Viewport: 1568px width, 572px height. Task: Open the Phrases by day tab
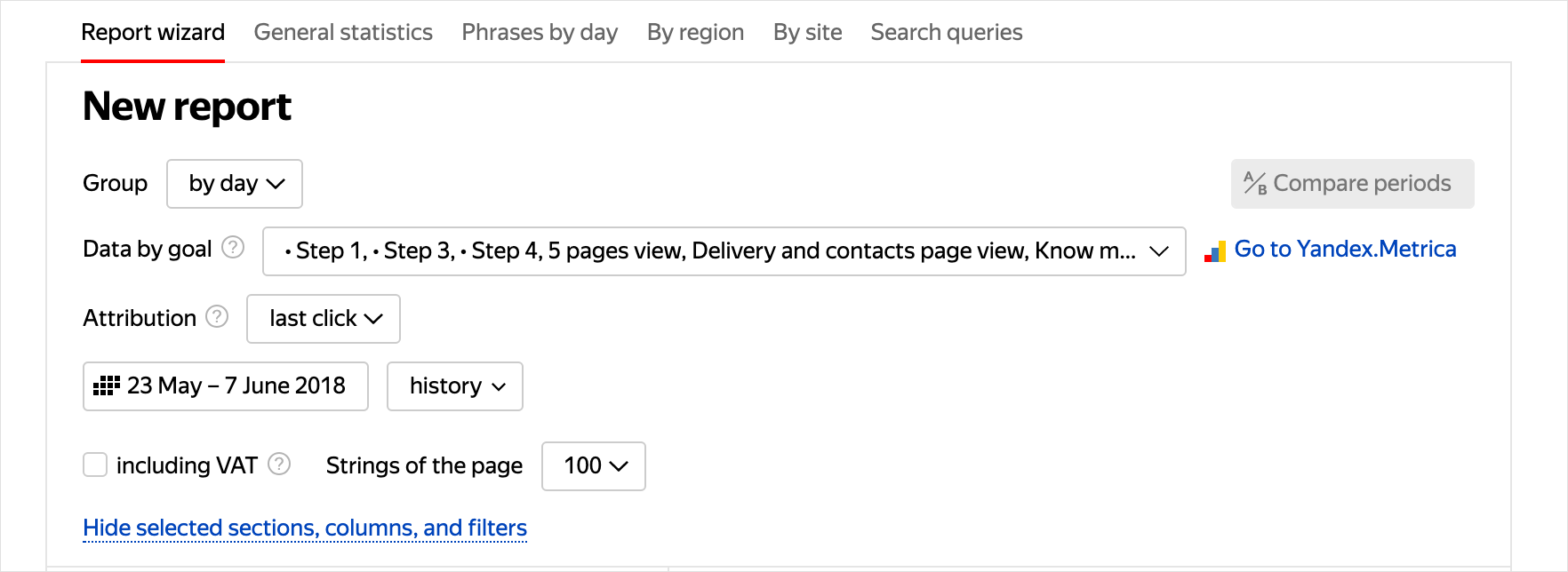click(x=540, y=33)
